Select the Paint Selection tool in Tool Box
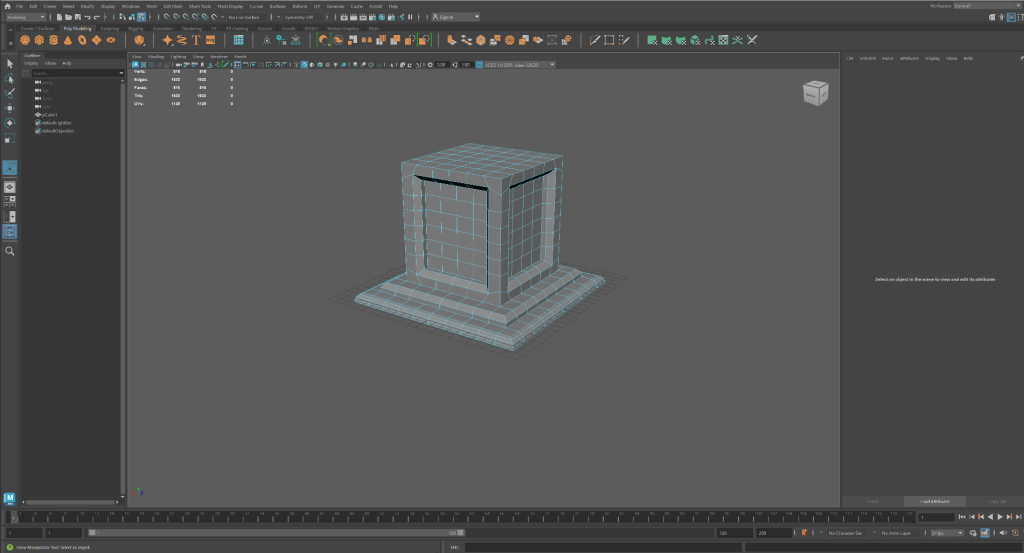 10,92
